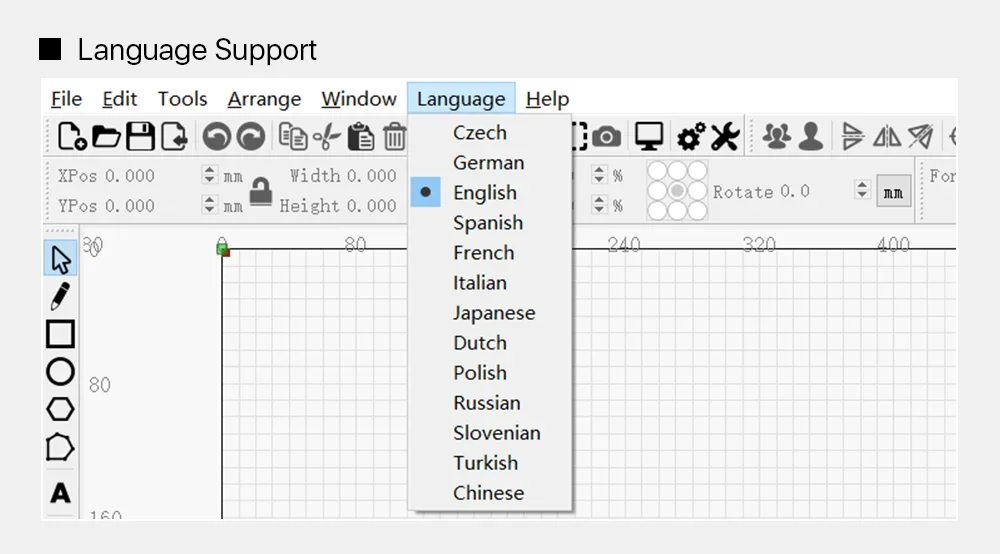Select the Draw Lines pencil tool

[60, 296]
